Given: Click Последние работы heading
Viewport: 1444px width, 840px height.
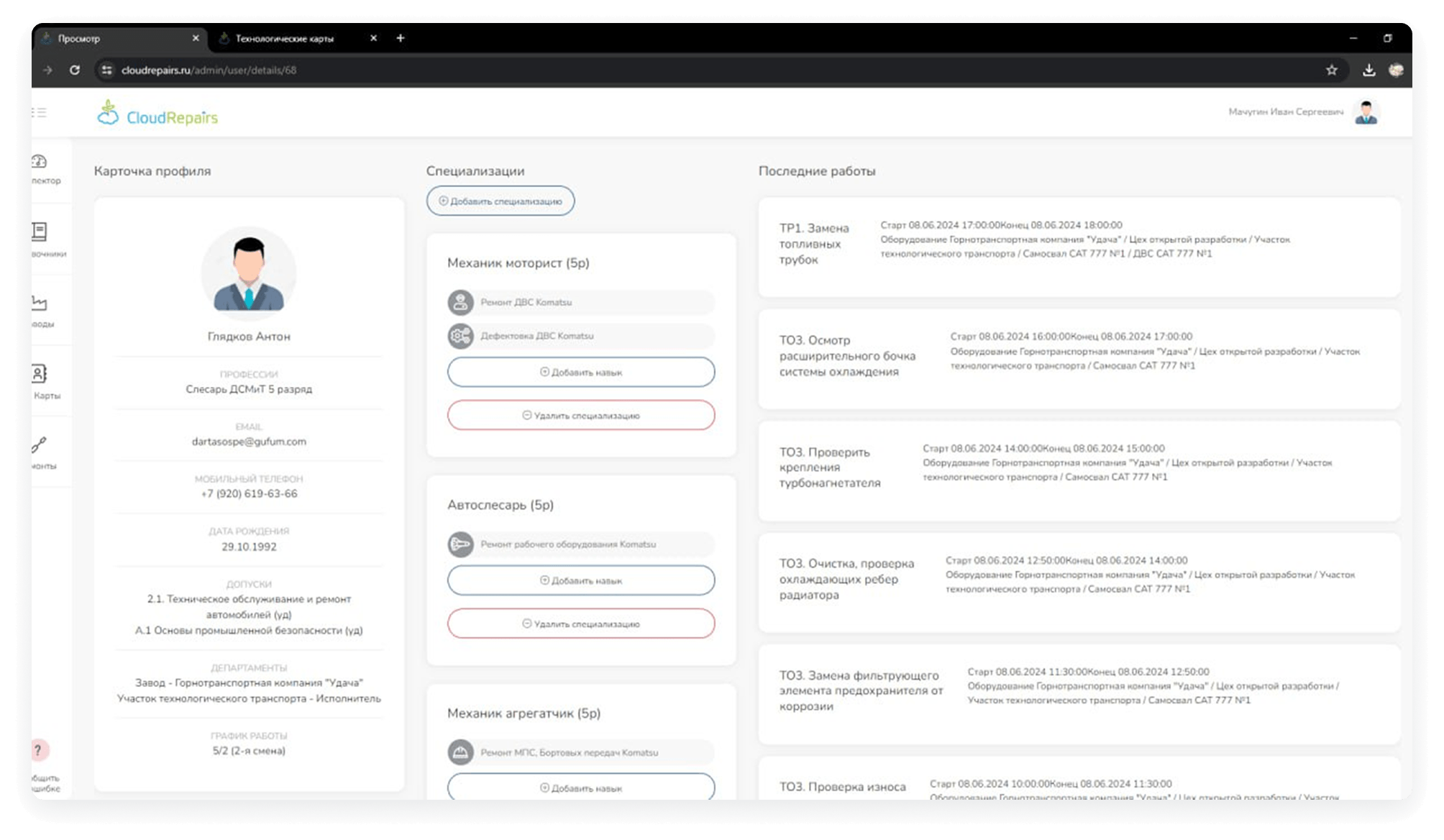Looking at the screenshot, I should [x=817, y=171].
